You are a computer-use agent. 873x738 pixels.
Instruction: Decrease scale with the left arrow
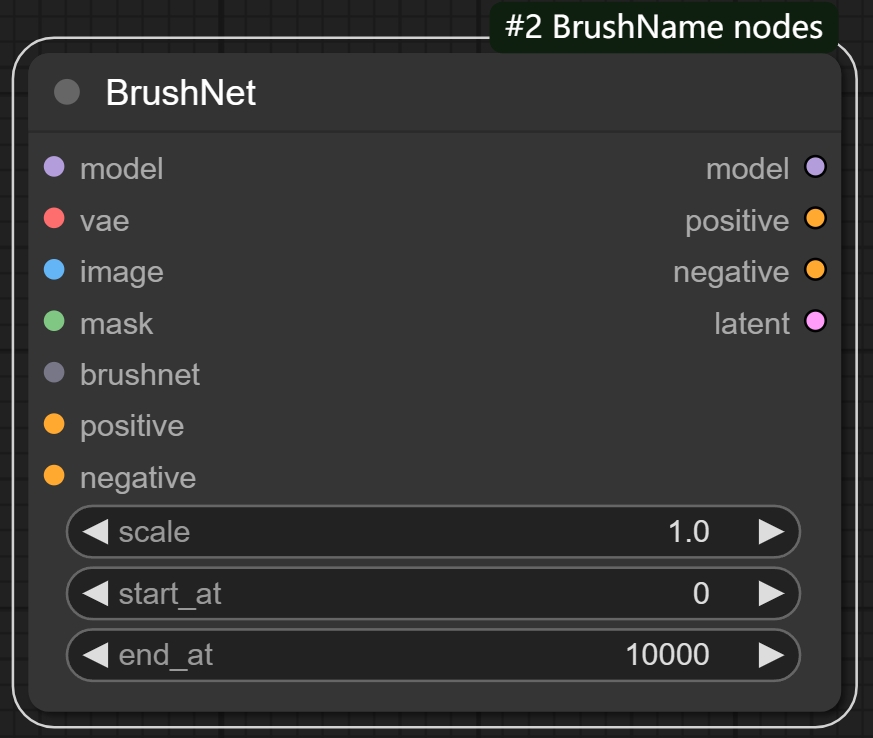pos(95,531)
